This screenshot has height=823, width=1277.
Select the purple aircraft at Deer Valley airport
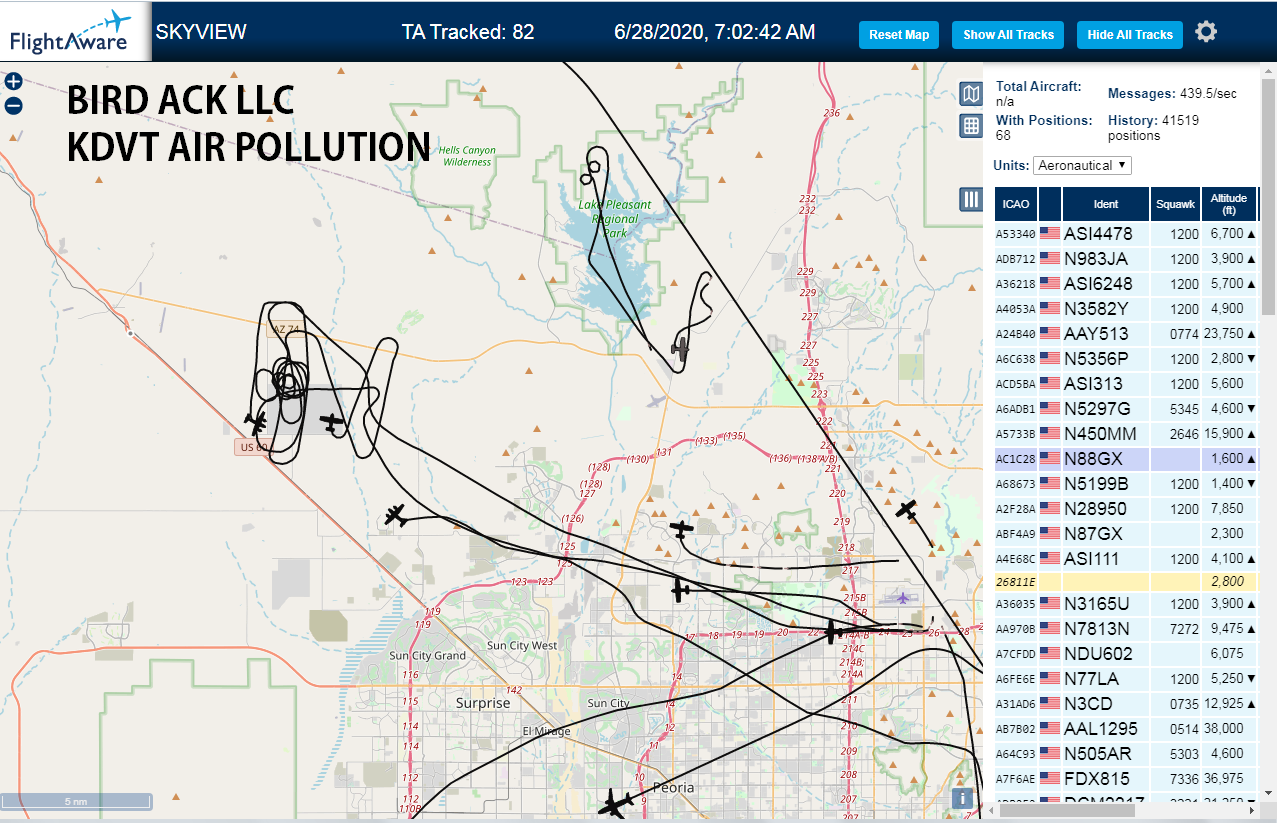tap(902, 599)
